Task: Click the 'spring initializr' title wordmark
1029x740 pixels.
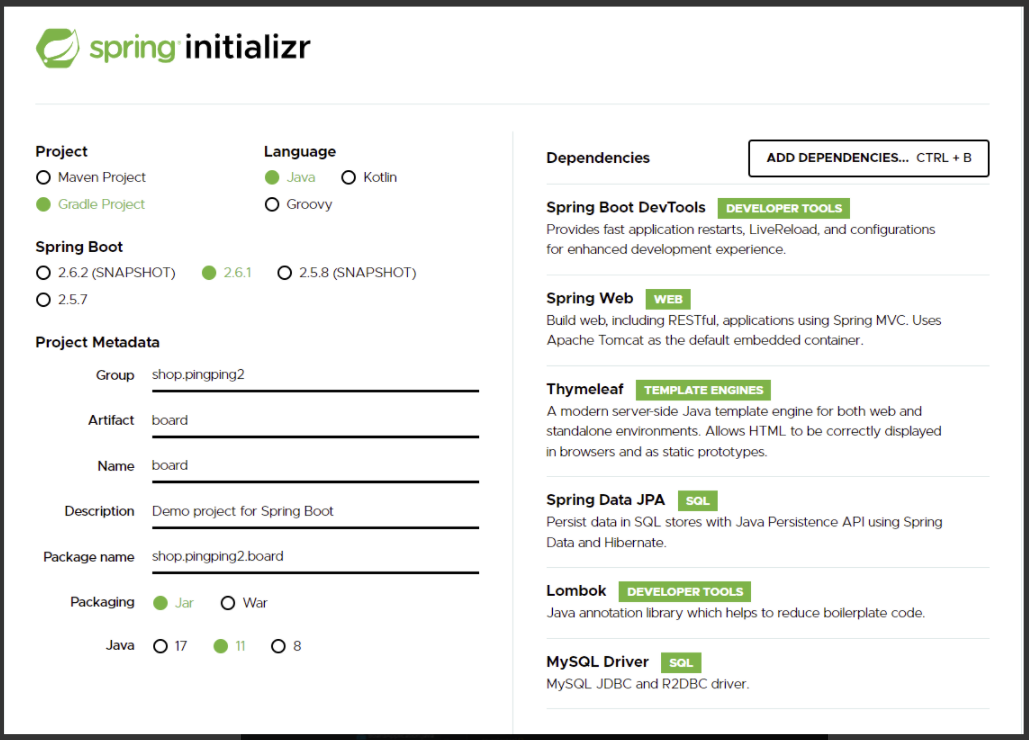Action: point(200,48)
